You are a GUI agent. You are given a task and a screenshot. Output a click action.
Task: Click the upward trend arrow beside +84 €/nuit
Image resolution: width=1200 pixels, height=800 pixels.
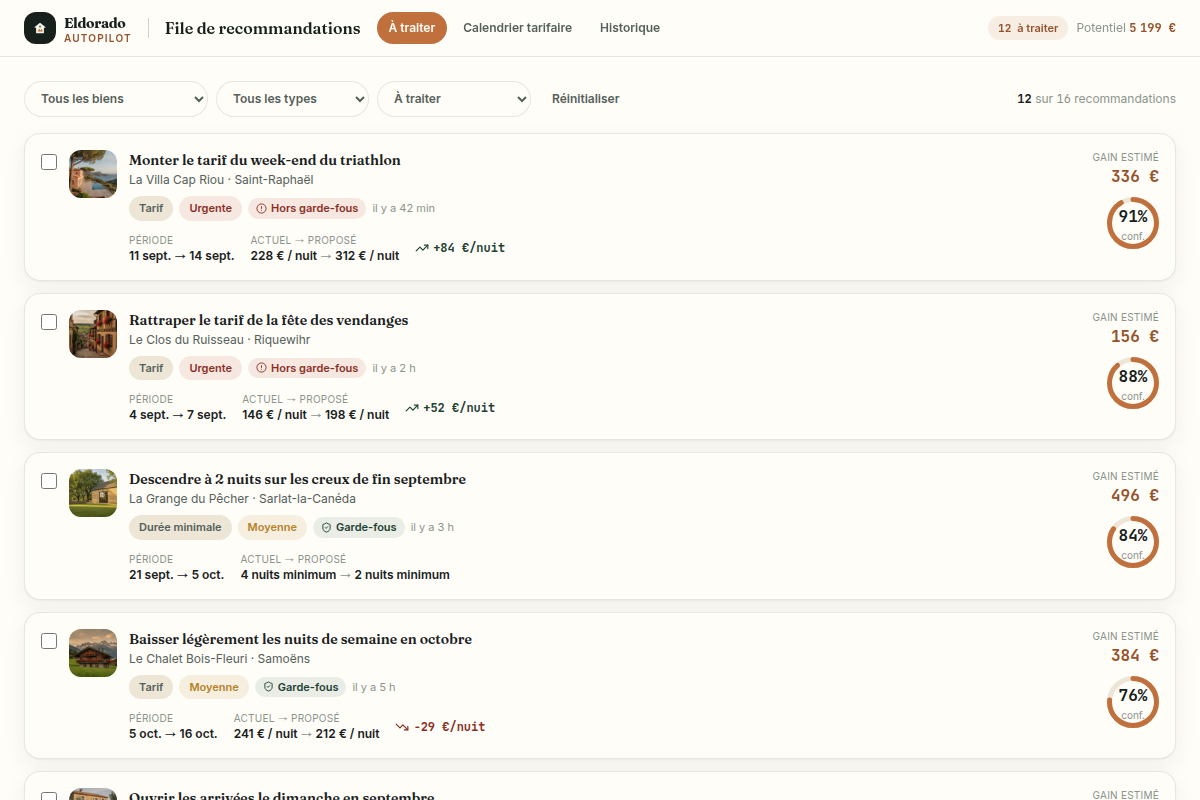point(422,248)
